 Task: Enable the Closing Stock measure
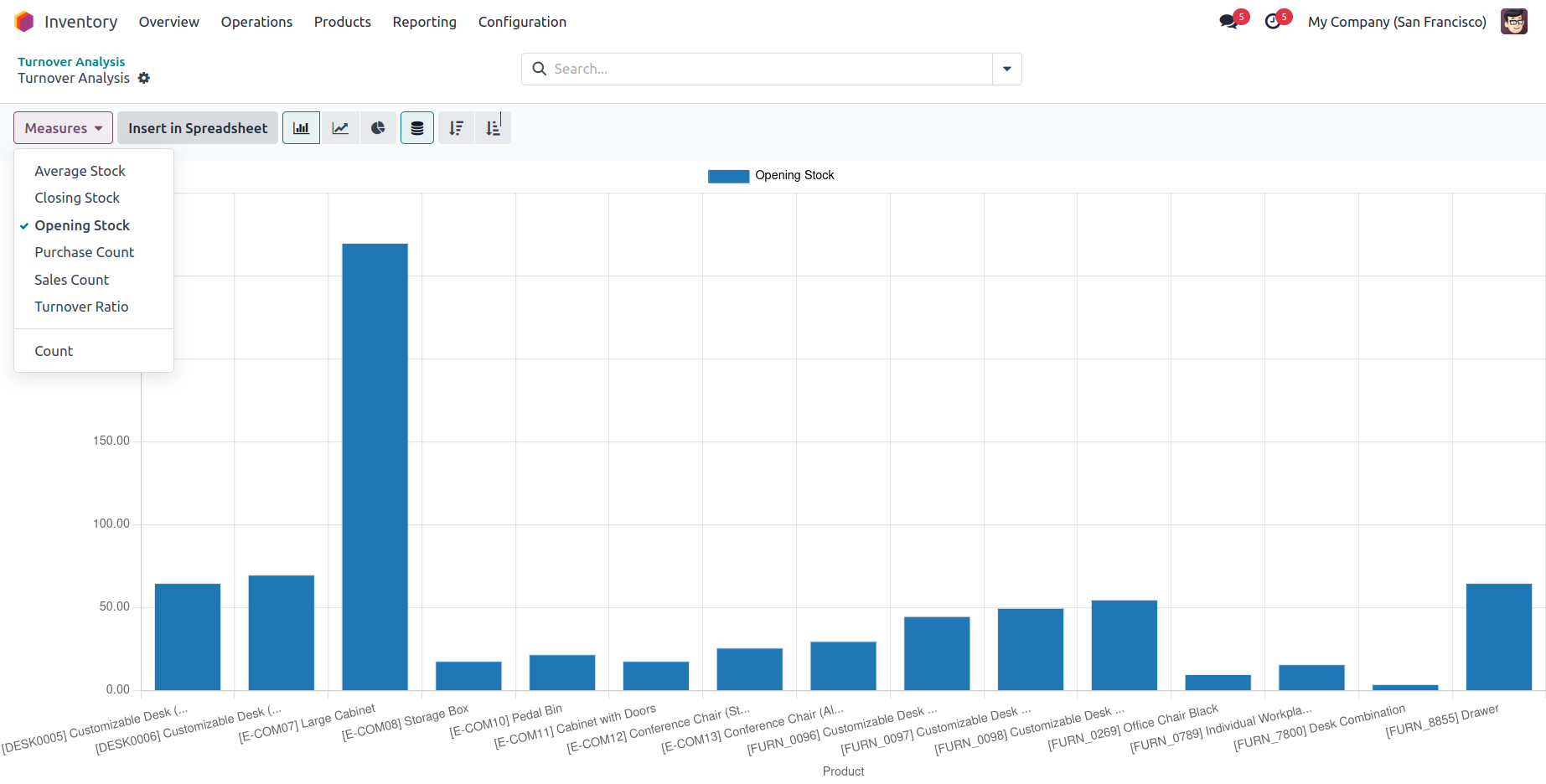pos(77,198)
